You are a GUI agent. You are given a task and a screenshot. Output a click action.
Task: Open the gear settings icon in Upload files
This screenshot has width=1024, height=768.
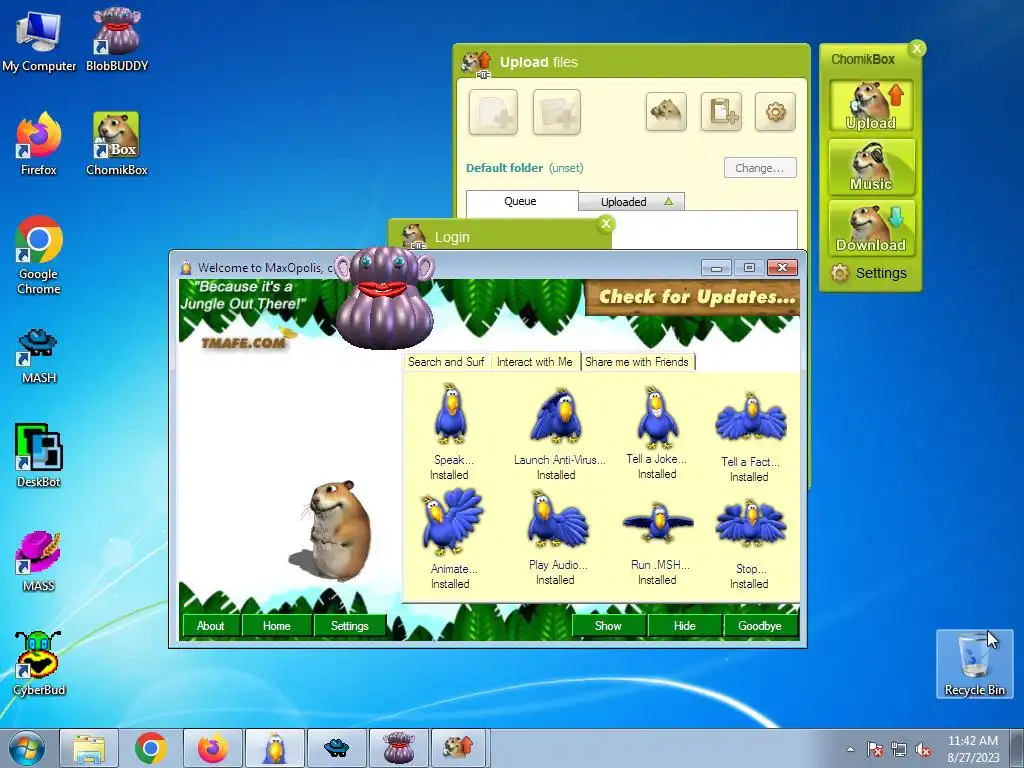(x=775, y=112)
